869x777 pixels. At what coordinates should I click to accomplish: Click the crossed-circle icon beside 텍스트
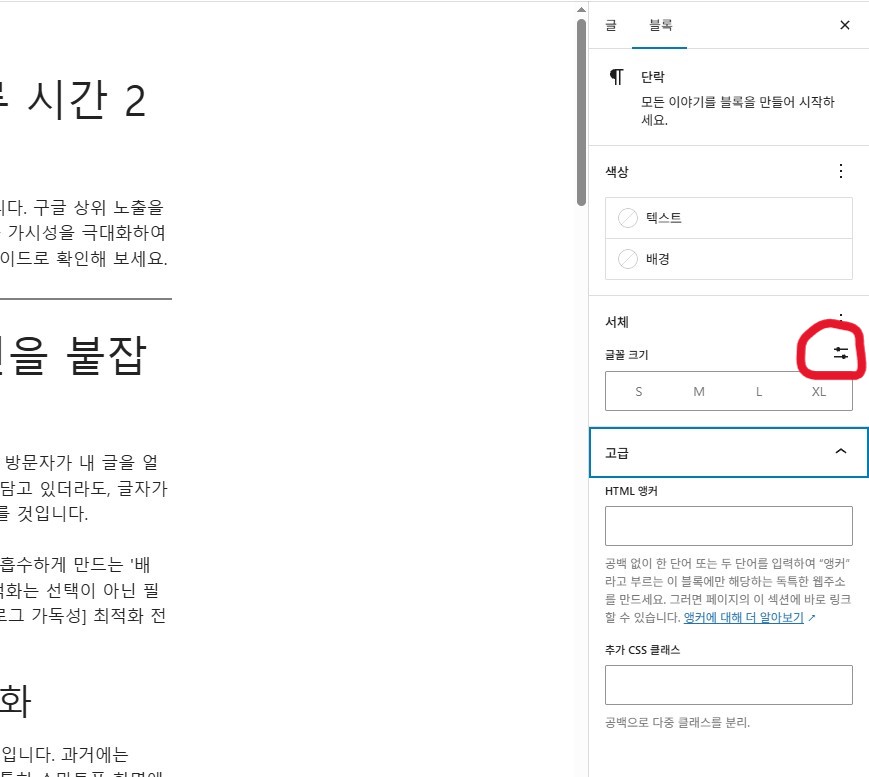pyautogui.click(x=629, y=217)
